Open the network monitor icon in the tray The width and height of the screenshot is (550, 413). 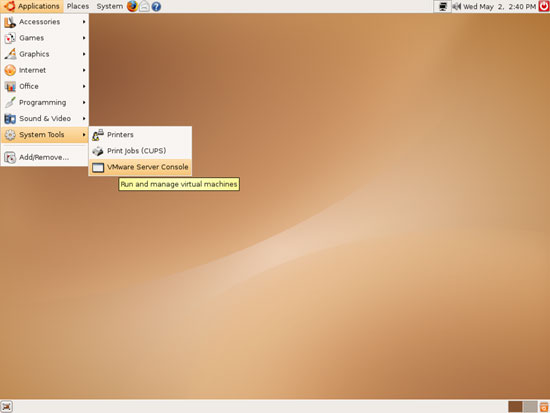(442, 6)
